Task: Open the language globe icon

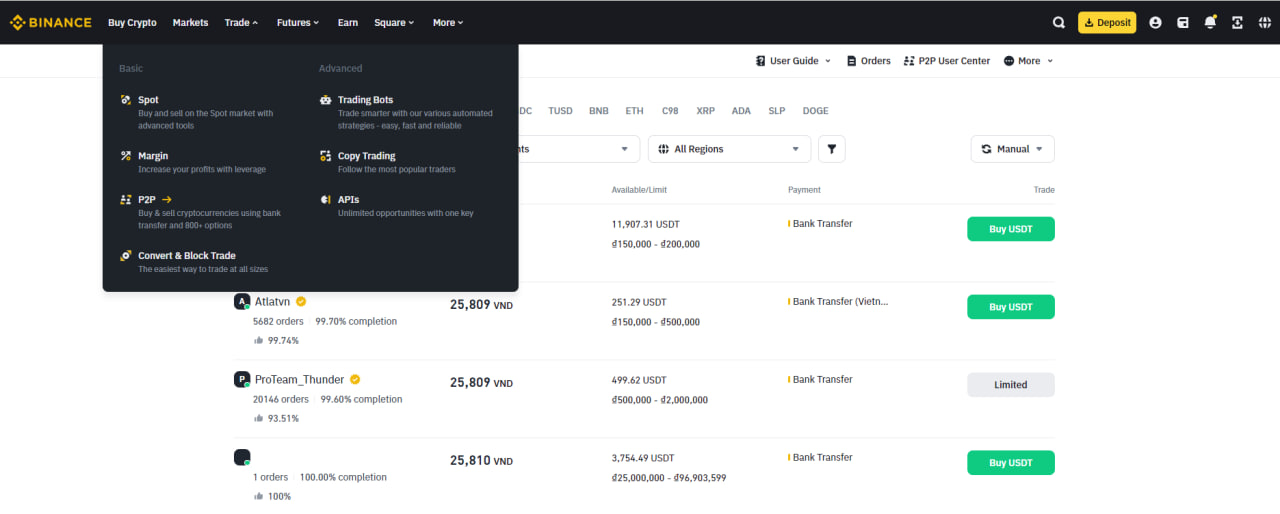Action: pos(1264,22)
